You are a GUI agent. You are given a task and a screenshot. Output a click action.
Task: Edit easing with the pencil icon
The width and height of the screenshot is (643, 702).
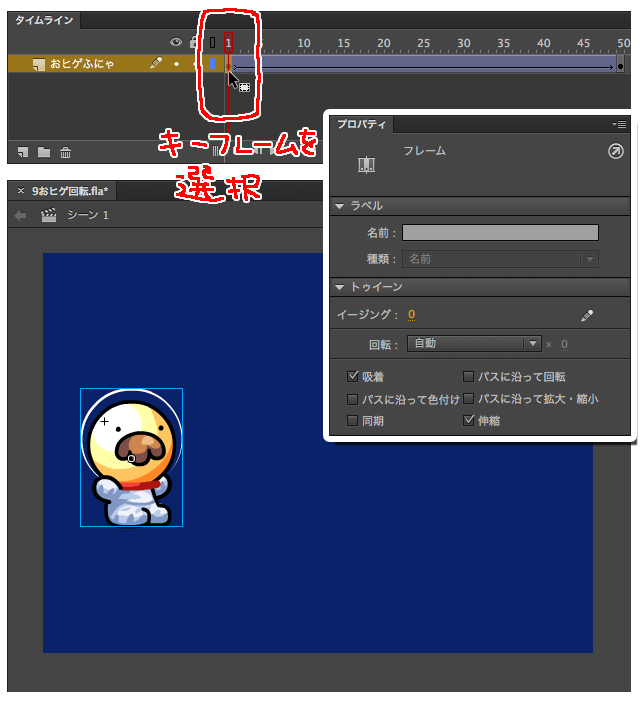pos(587,316)
